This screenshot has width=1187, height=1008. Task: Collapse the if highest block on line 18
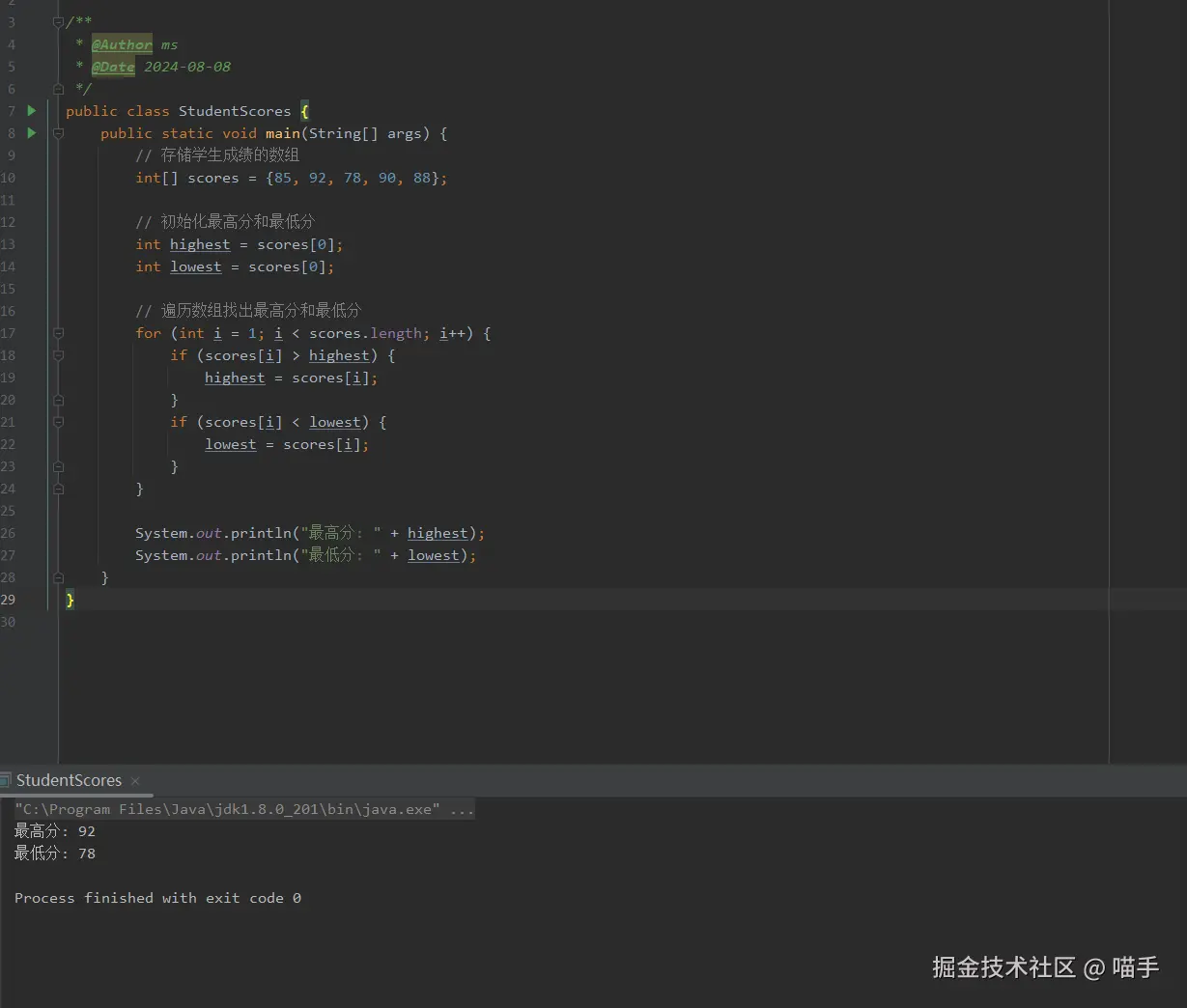click(58, 355)
